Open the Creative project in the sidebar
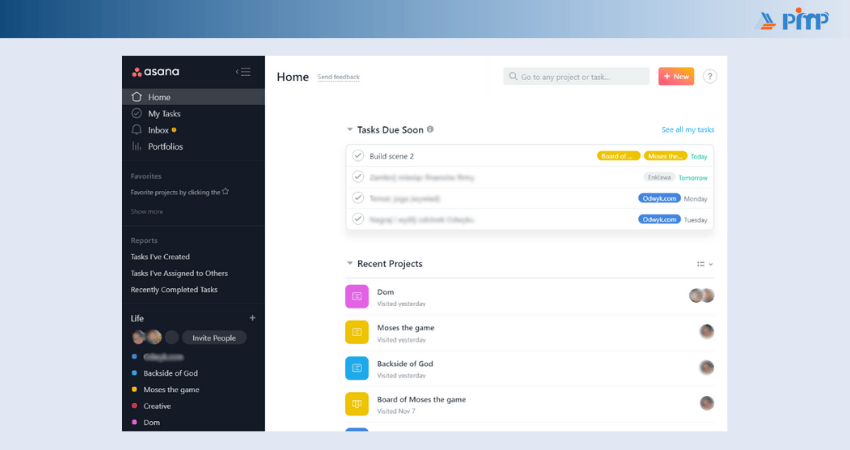Image resolution: width=850 pixels, height=450 pixels. pyautogui.click(x=157, y=406)
